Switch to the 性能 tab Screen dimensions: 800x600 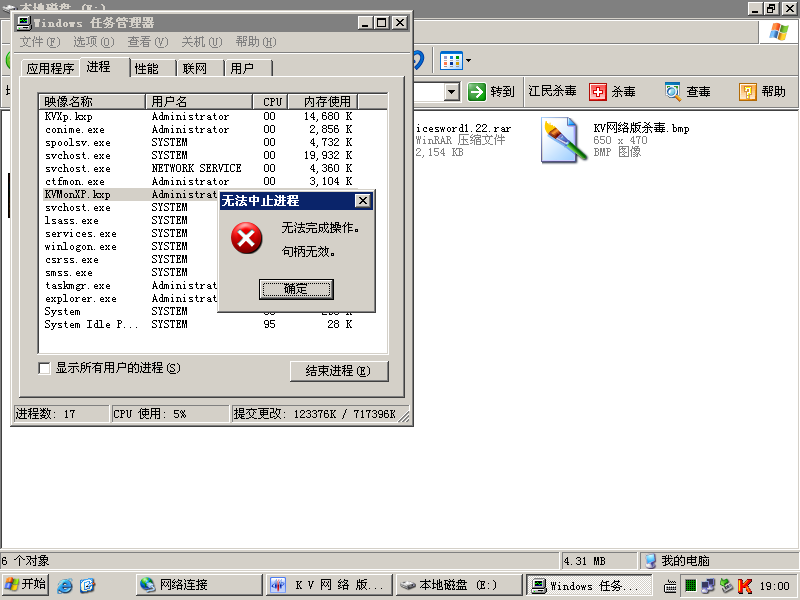click(147, 68)
